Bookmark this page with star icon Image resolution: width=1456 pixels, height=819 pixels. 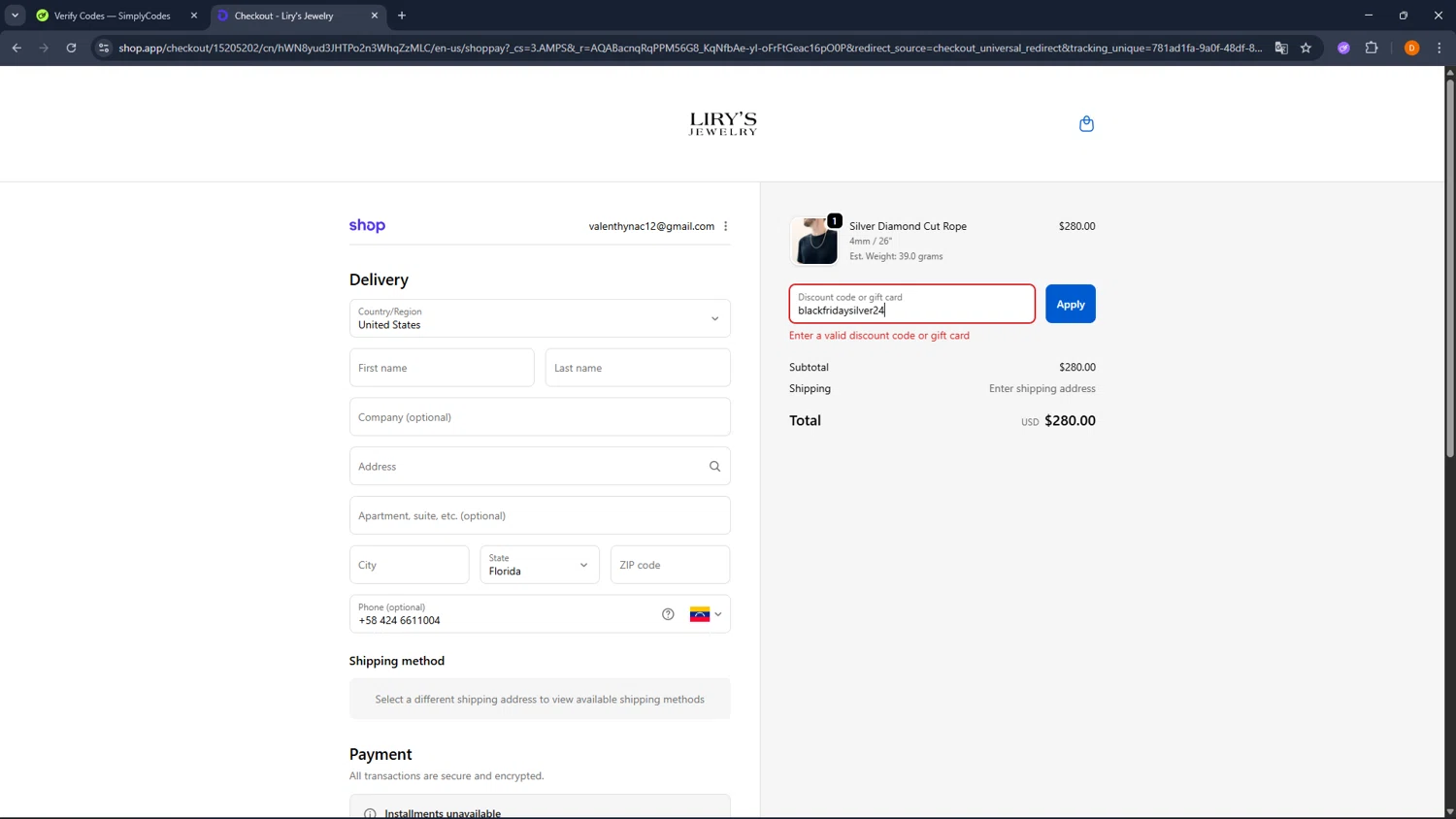coord(1306,48)
